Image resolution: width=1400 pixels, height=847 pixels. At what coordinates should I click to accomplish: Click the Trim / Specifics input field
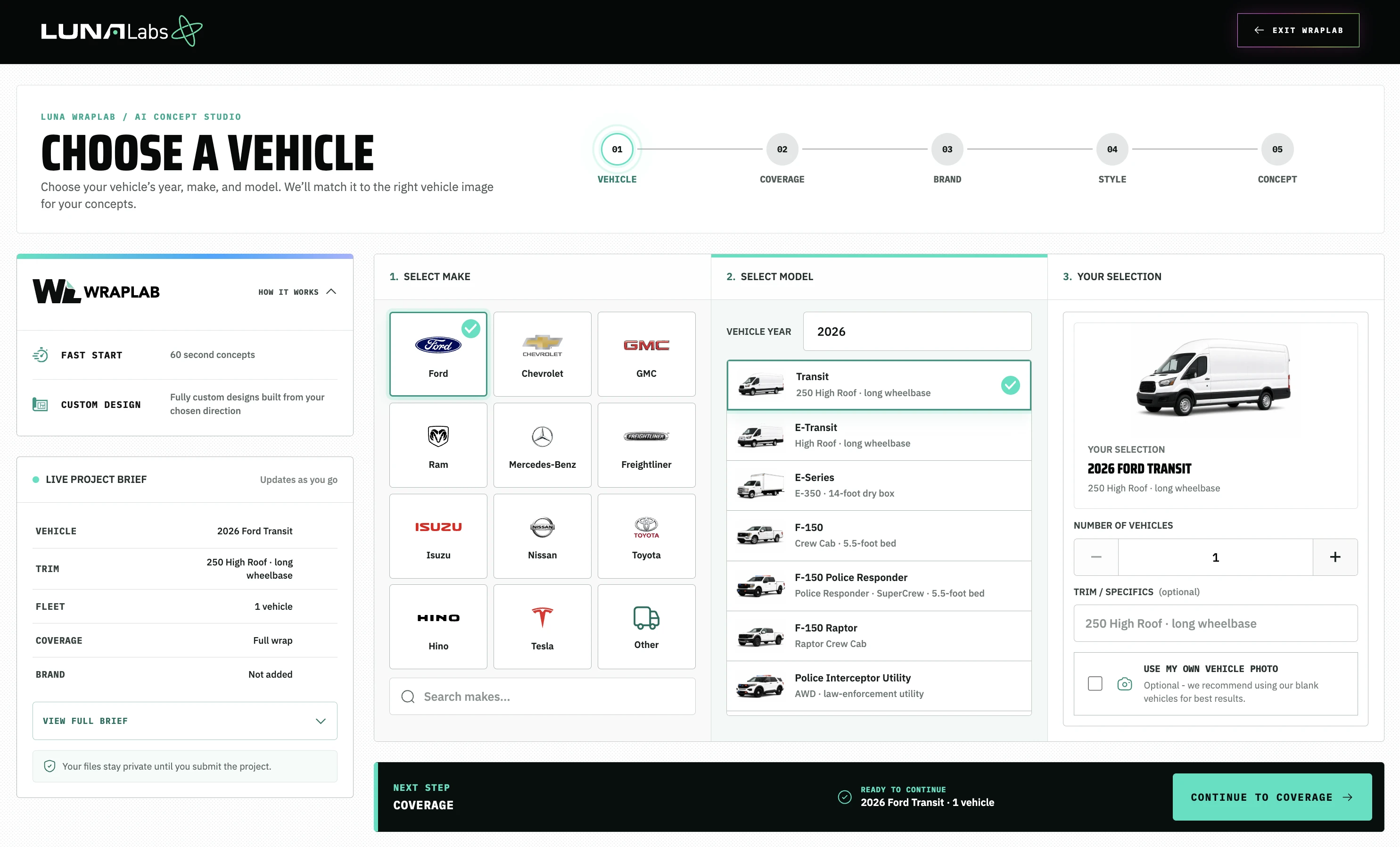[1215, 623]
